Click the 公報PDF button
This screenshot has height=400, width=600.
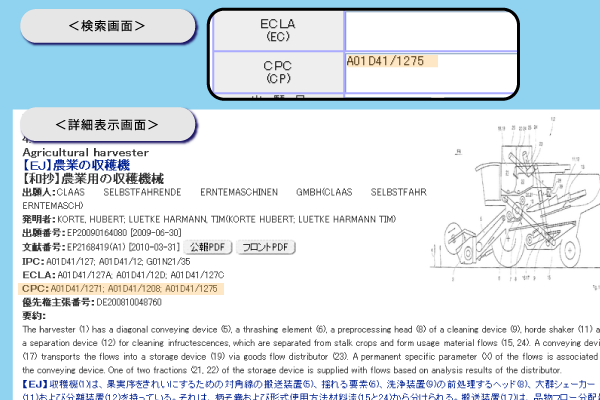tap(210, 247)
